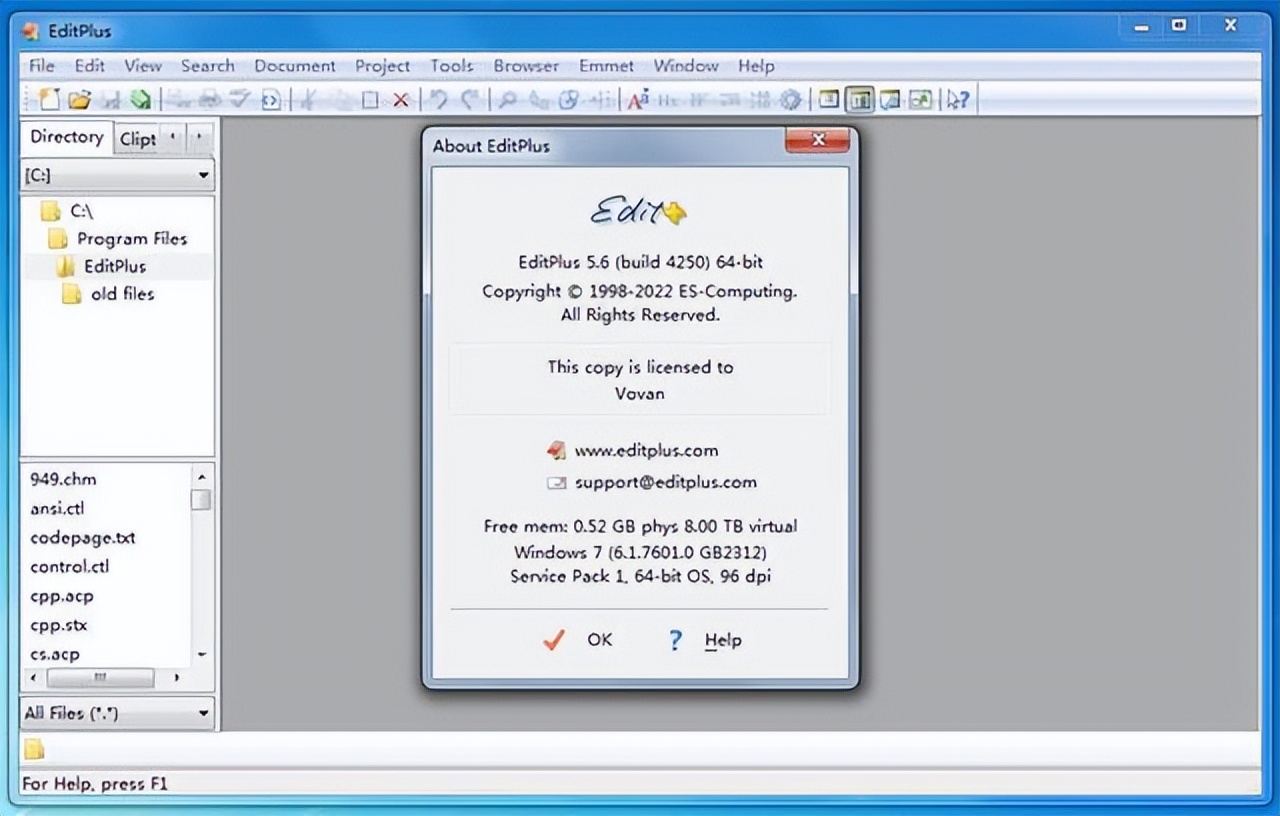Open the drive selector dropdown [C:]
This screenshot has width=1280, height=816.
tap(118, 175)
